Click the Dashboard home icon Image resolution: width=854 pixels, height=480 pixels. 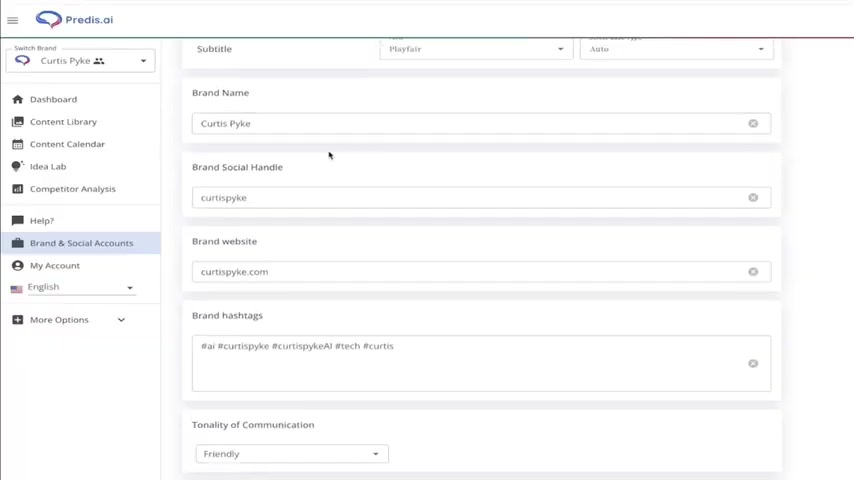coord(17,99)
